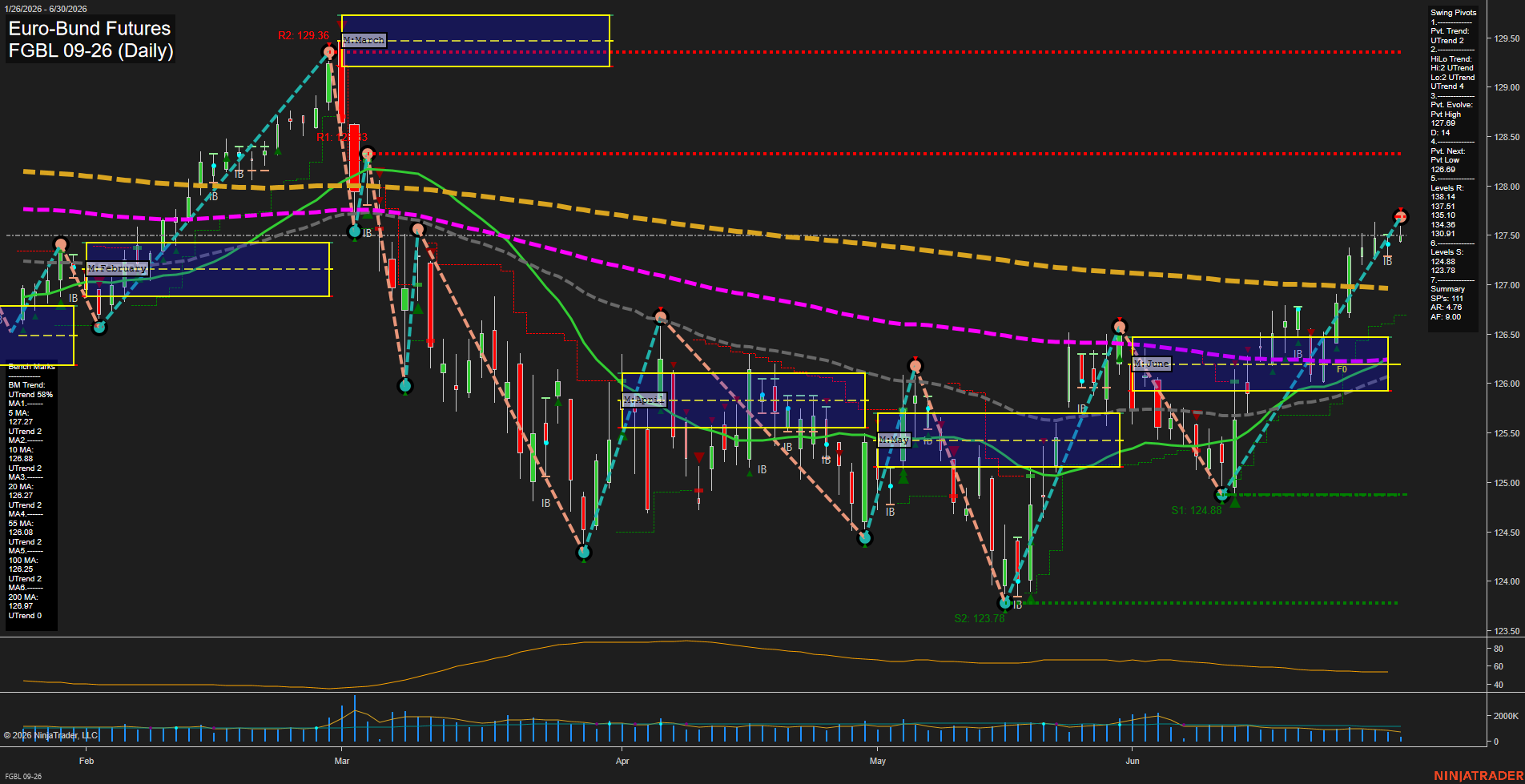Click the 124.50 price axis label
Viewport: 1525px width, 784px height.
(1507, 533)
